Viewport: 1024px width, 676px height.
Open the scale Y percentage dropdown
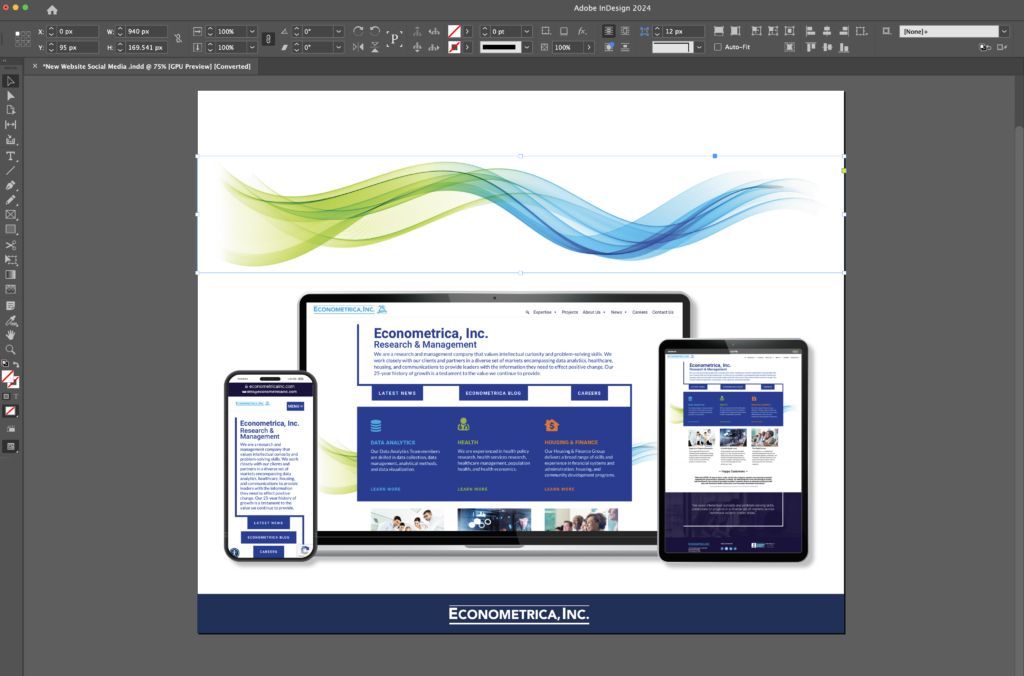pos(252,47)
